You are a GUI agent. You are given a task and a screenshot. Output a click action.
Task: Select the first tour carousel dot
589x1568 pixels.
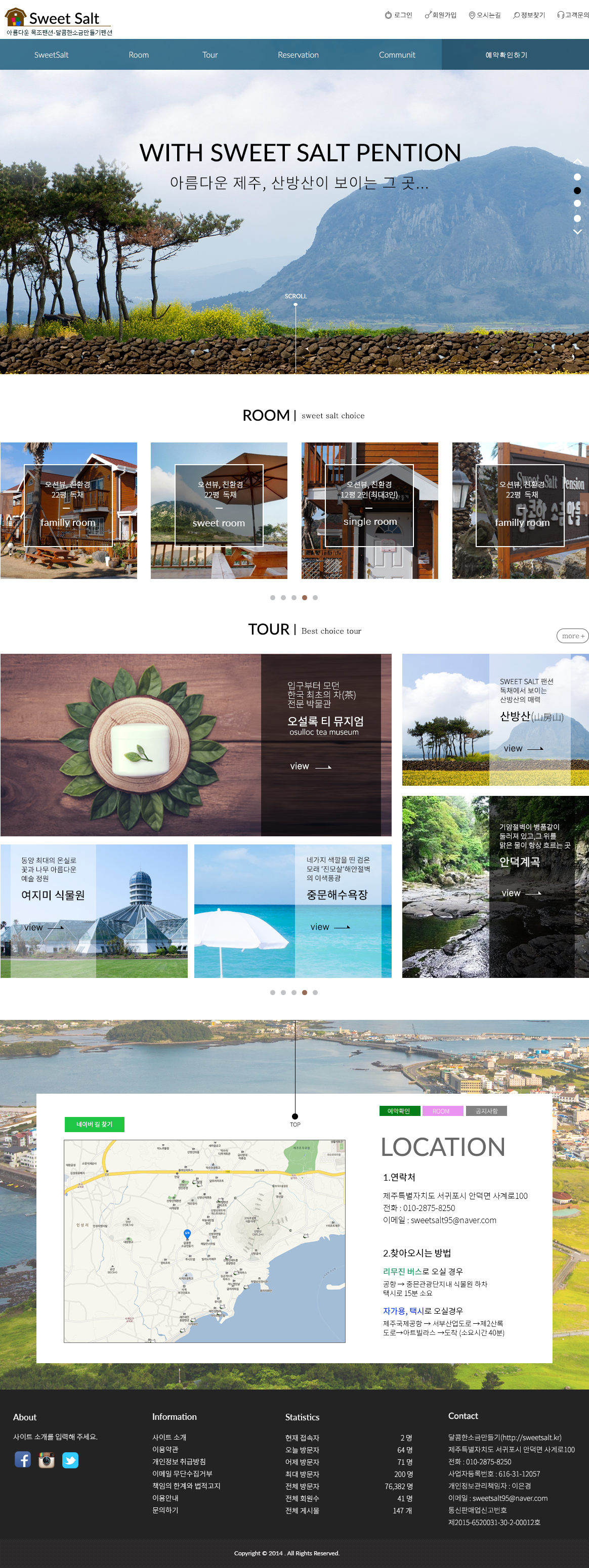273,993
